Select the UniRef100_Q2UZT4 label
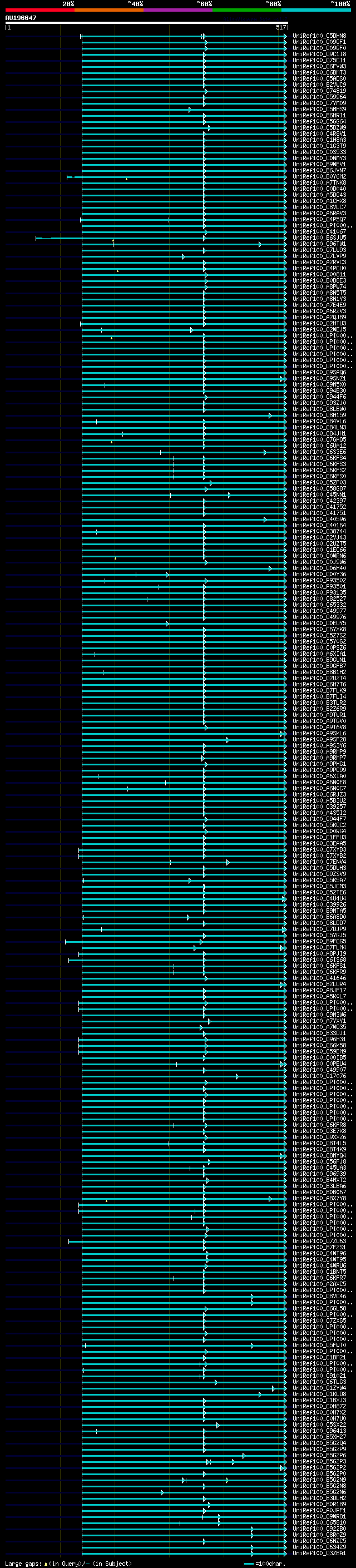Image resolution: width=356 pixels, height=1568 pixels. pyautogui.click(x=319, y=679)
